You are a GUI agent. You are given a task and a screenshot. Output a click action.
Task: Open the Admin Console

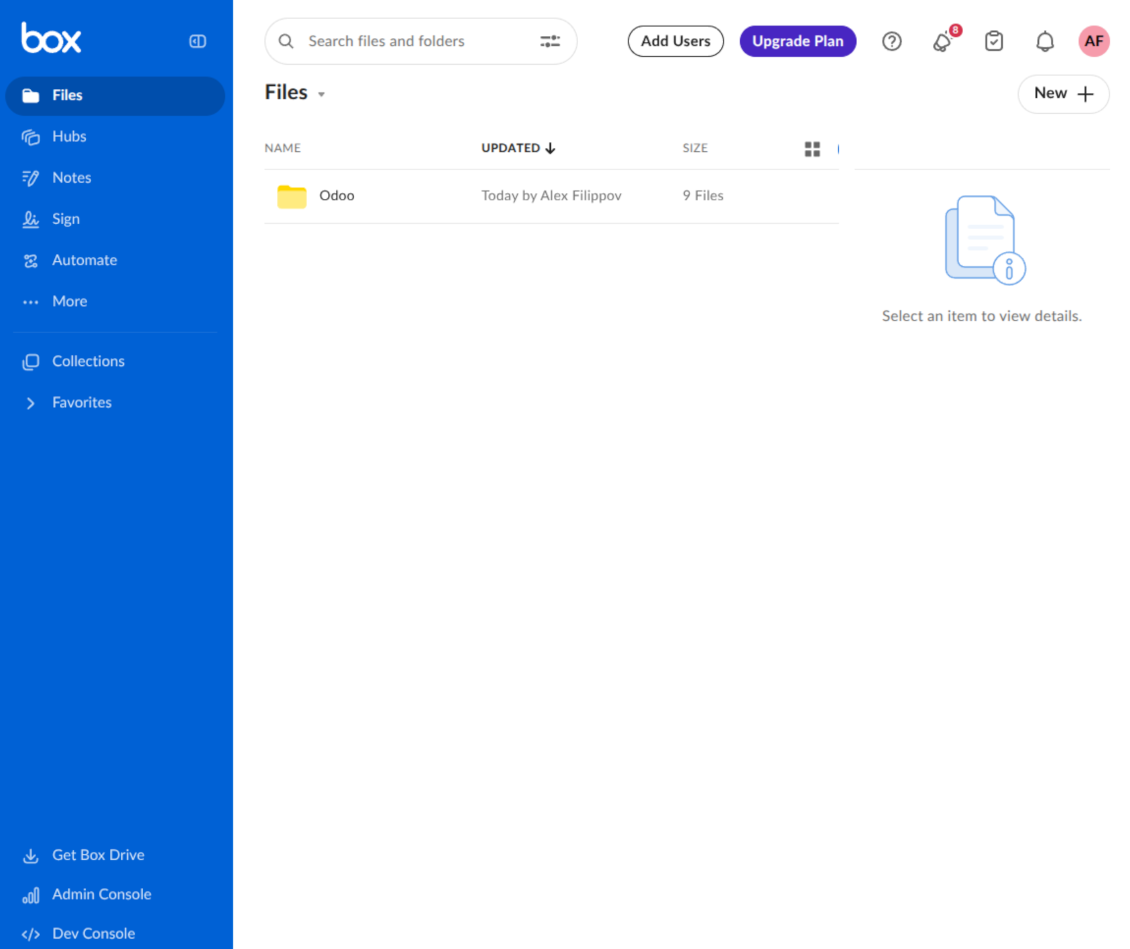pyautogui.click(x=102, y=894)
